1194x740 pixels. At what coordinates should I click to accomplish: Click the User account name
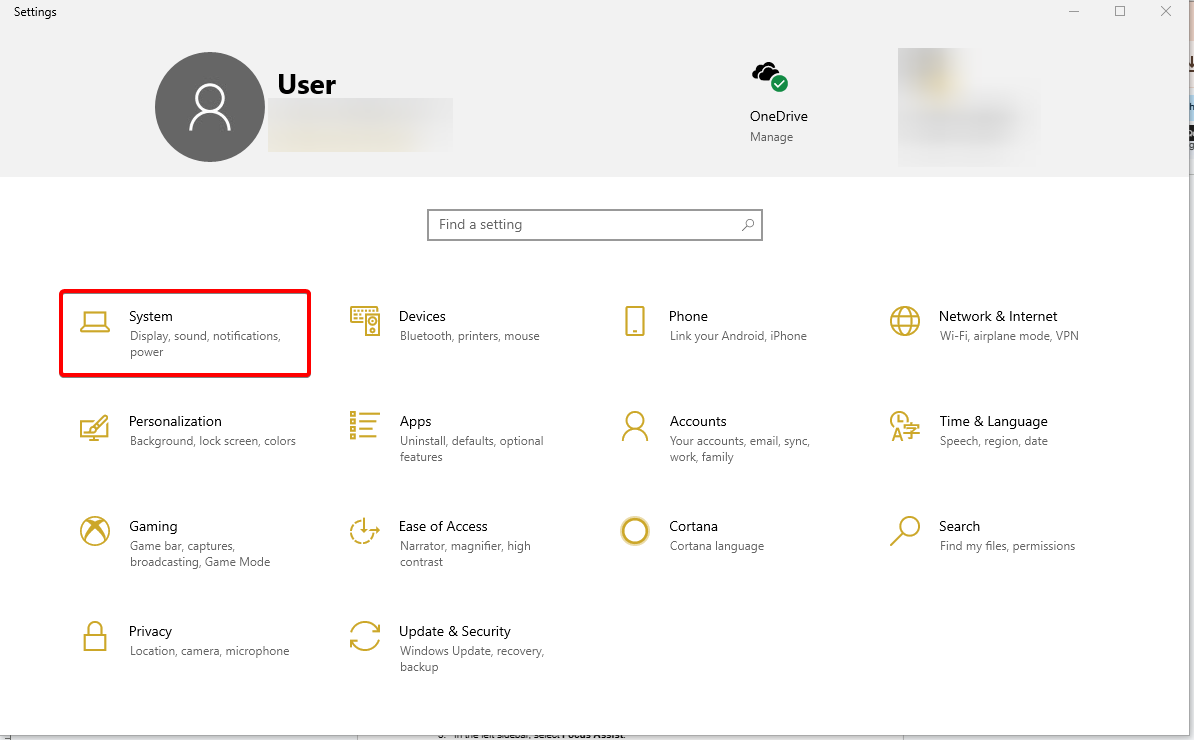306,84
